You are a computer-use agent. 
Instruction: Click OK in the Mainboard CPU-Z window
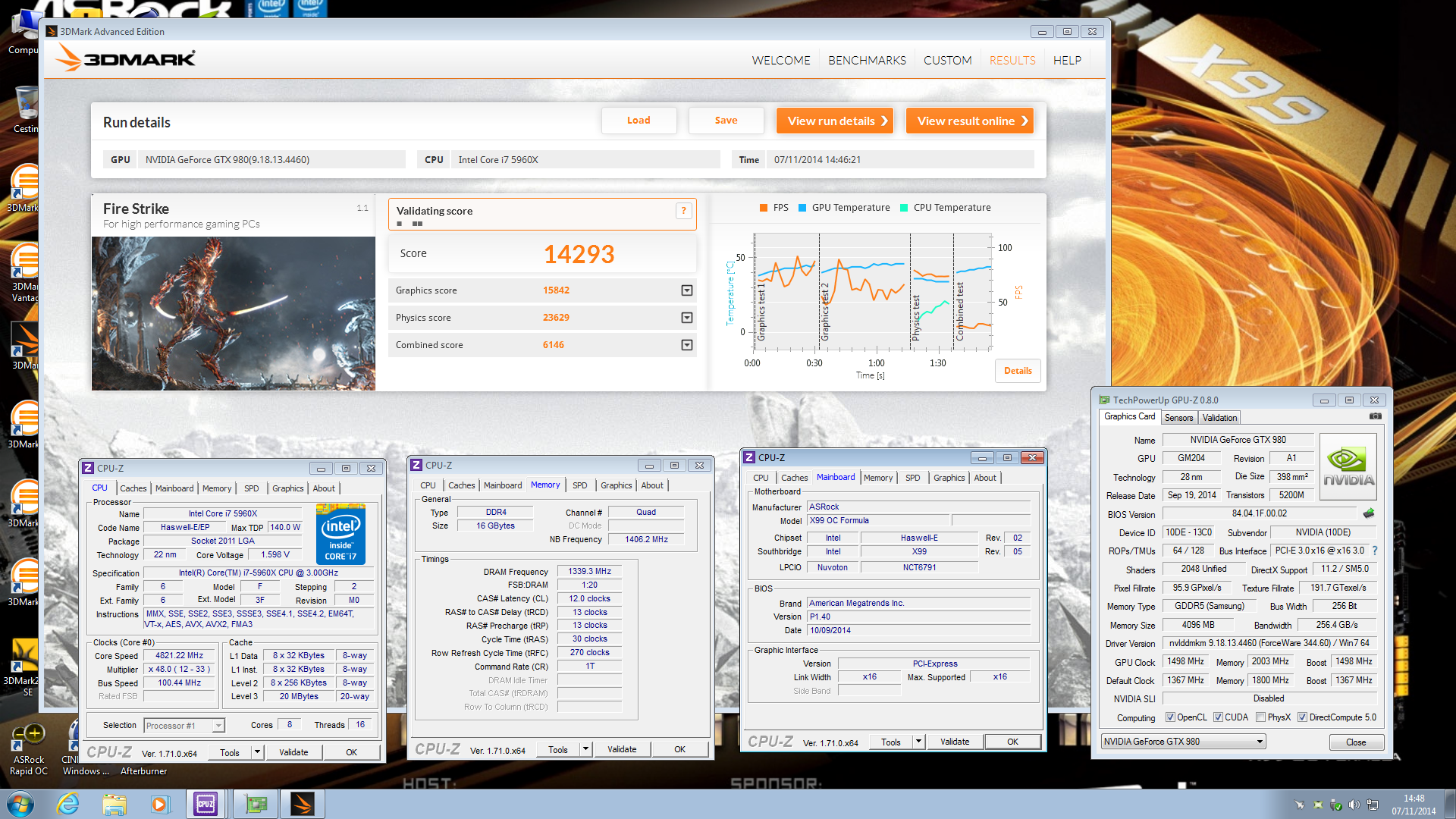[x=1012, y=742]
